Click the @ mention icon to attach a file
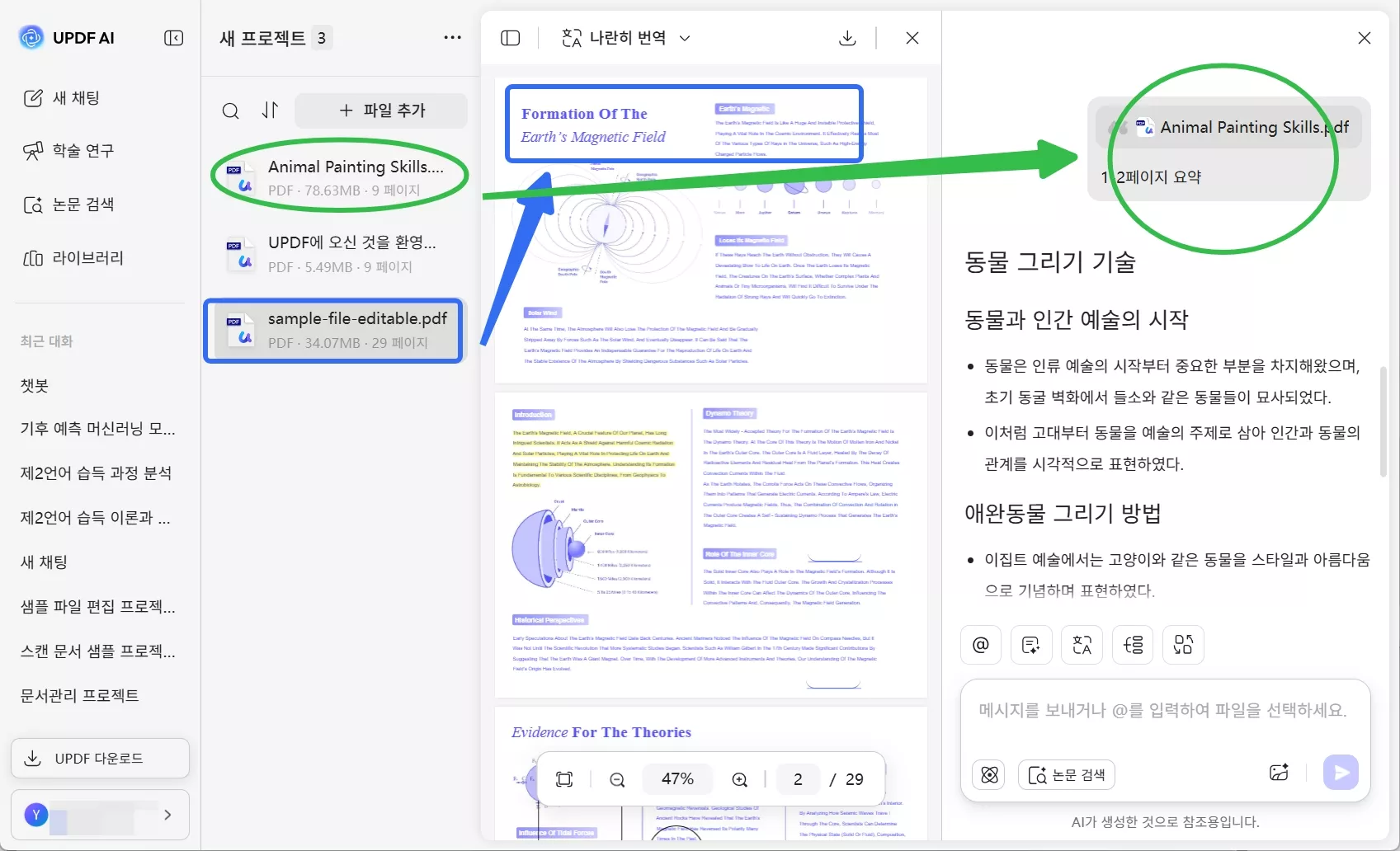1400x851 pixels. click(980, 645)
